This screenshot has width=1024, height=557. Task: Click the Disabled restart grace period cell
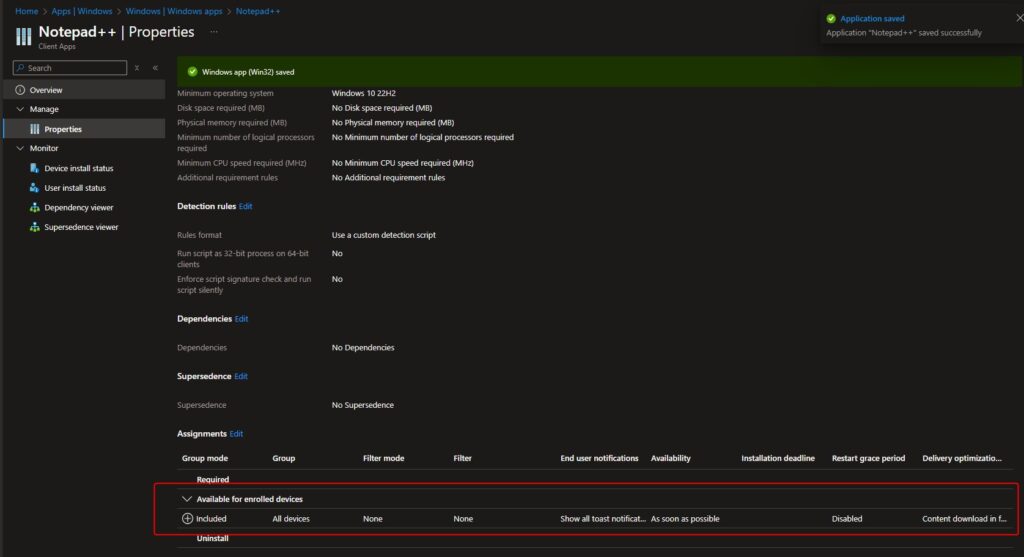(x=847, y=518)
